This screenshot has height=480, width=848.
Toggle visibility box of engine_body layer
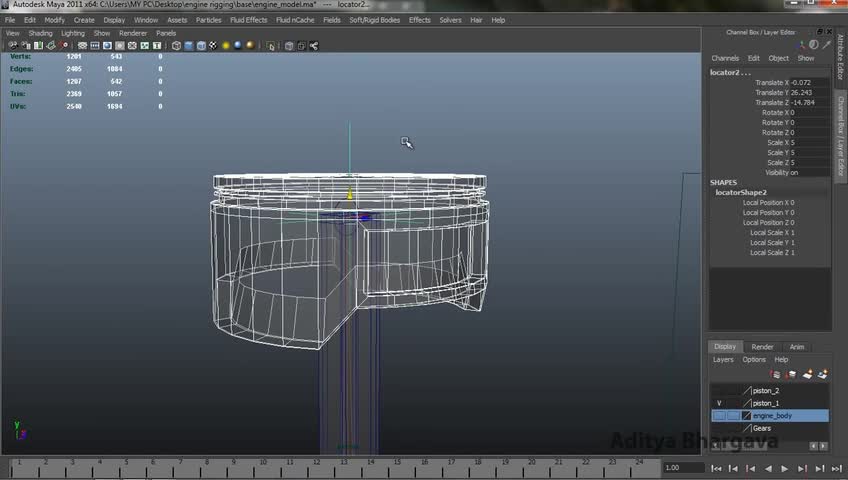click(x=719, y=415)
